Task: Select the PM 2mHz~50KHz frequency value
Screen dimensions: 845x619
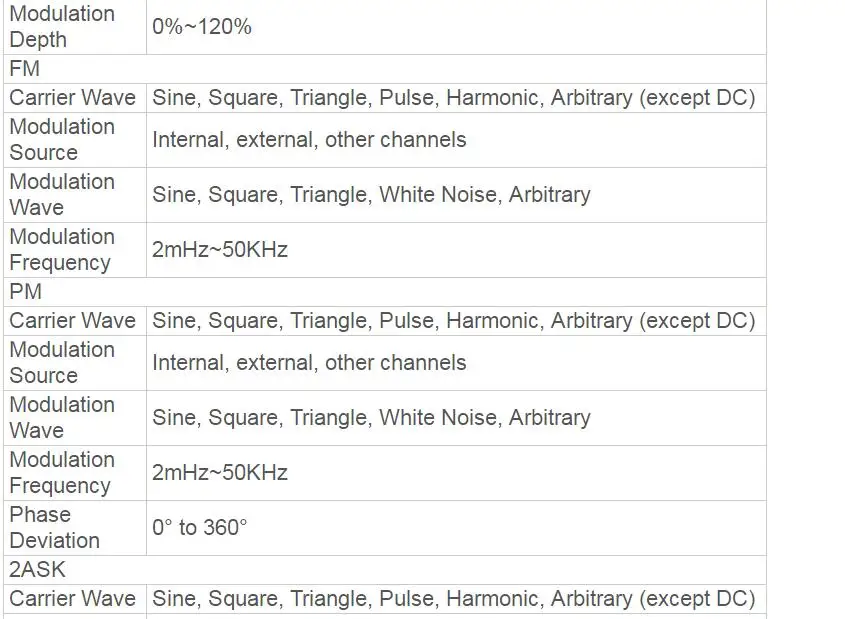Action: (220, 473)
